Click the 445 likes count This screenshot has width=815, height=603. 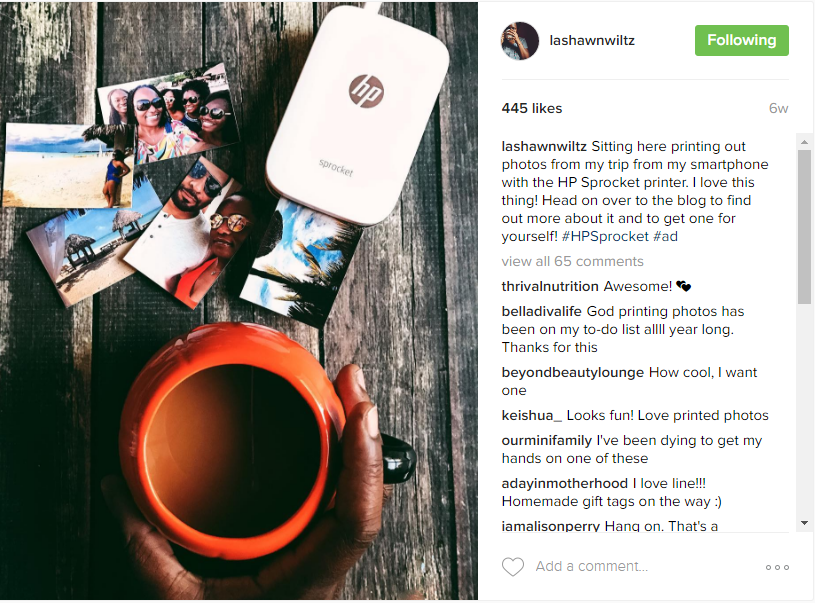pos(532,108)
